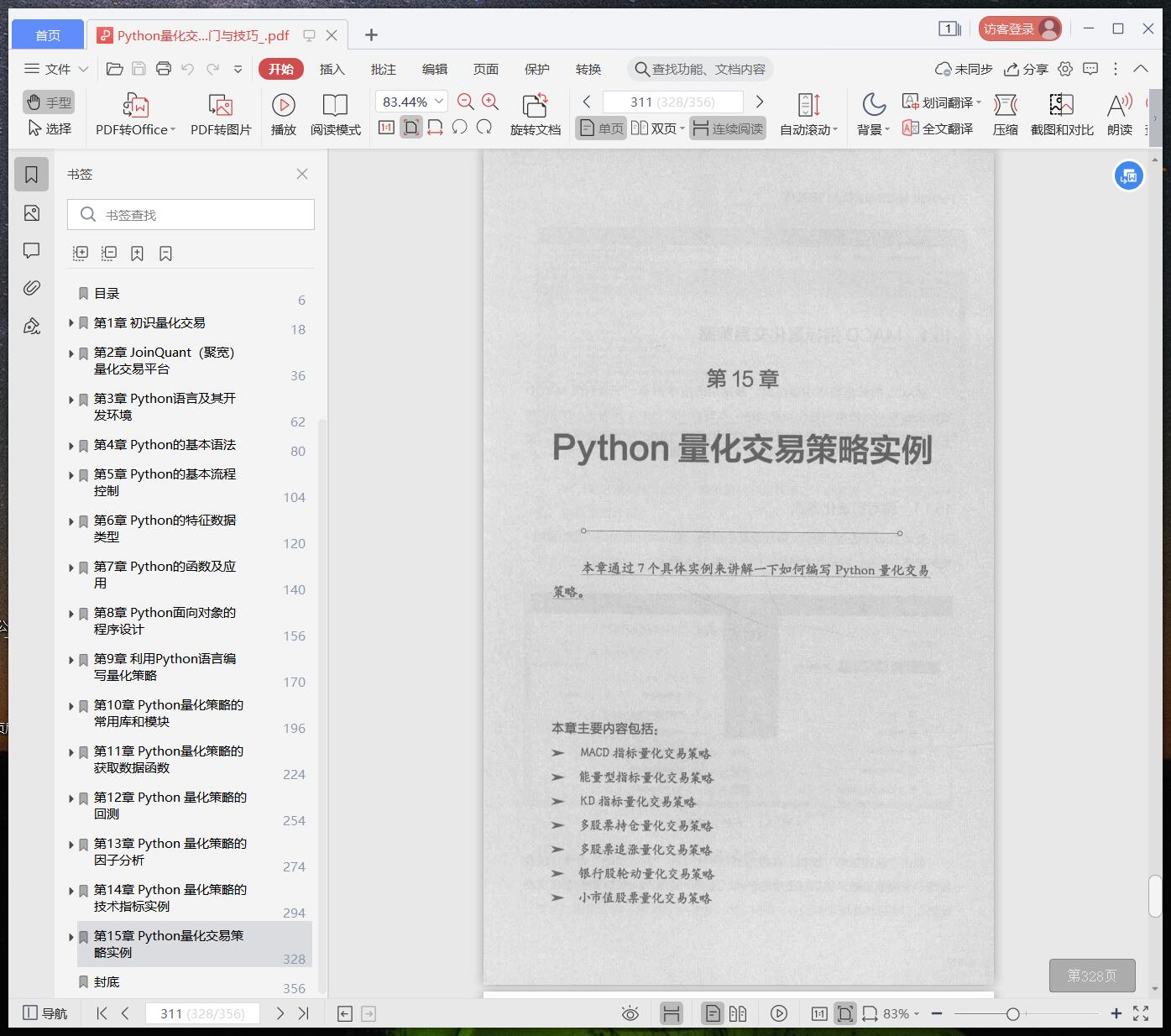This screenshot has width=1171, height=1036.
Task: Open comments panel icon in sidebar
Action: click(32, 250)
